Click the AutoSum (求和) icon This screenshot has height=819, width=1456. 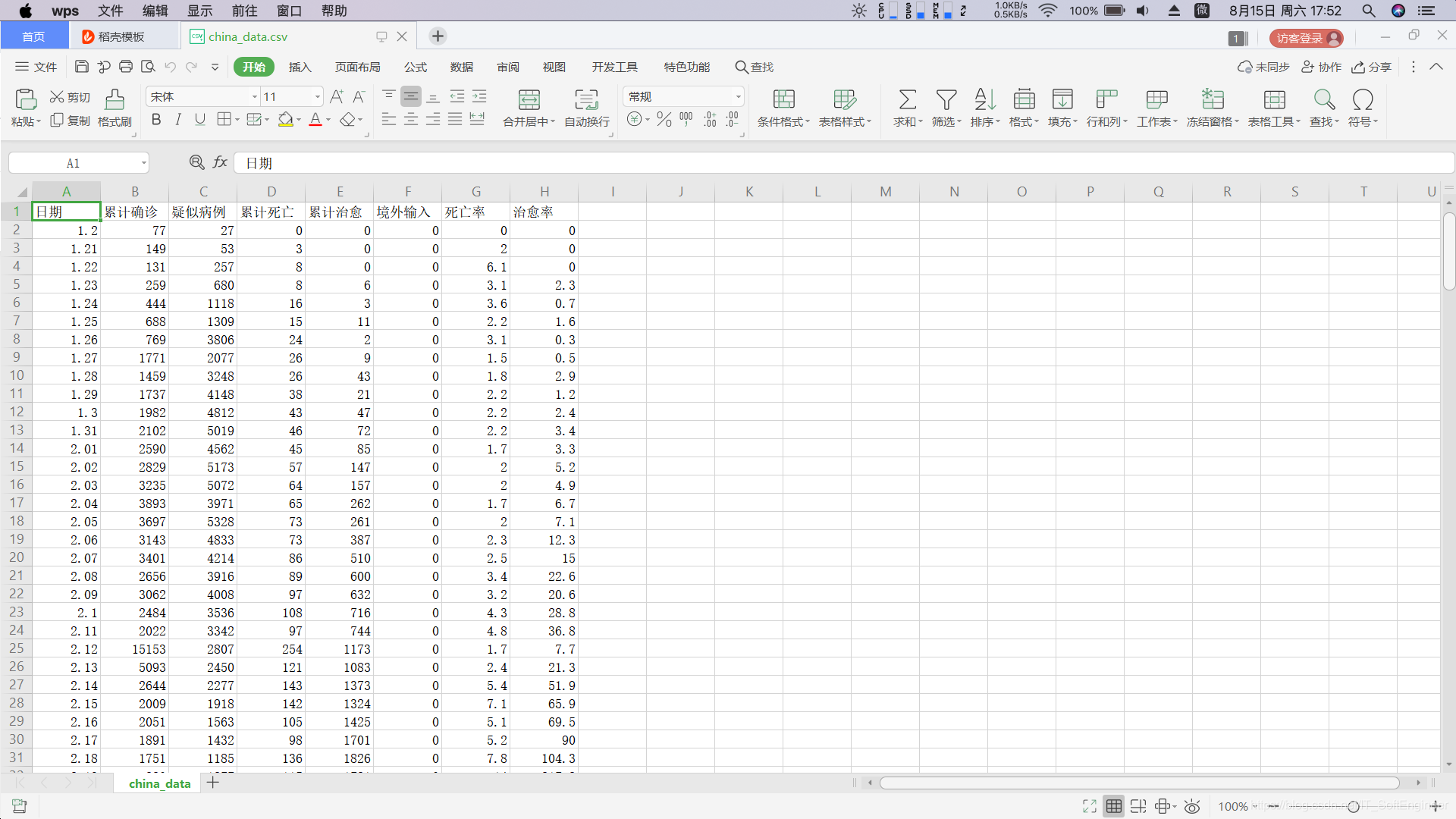(907, 99)
